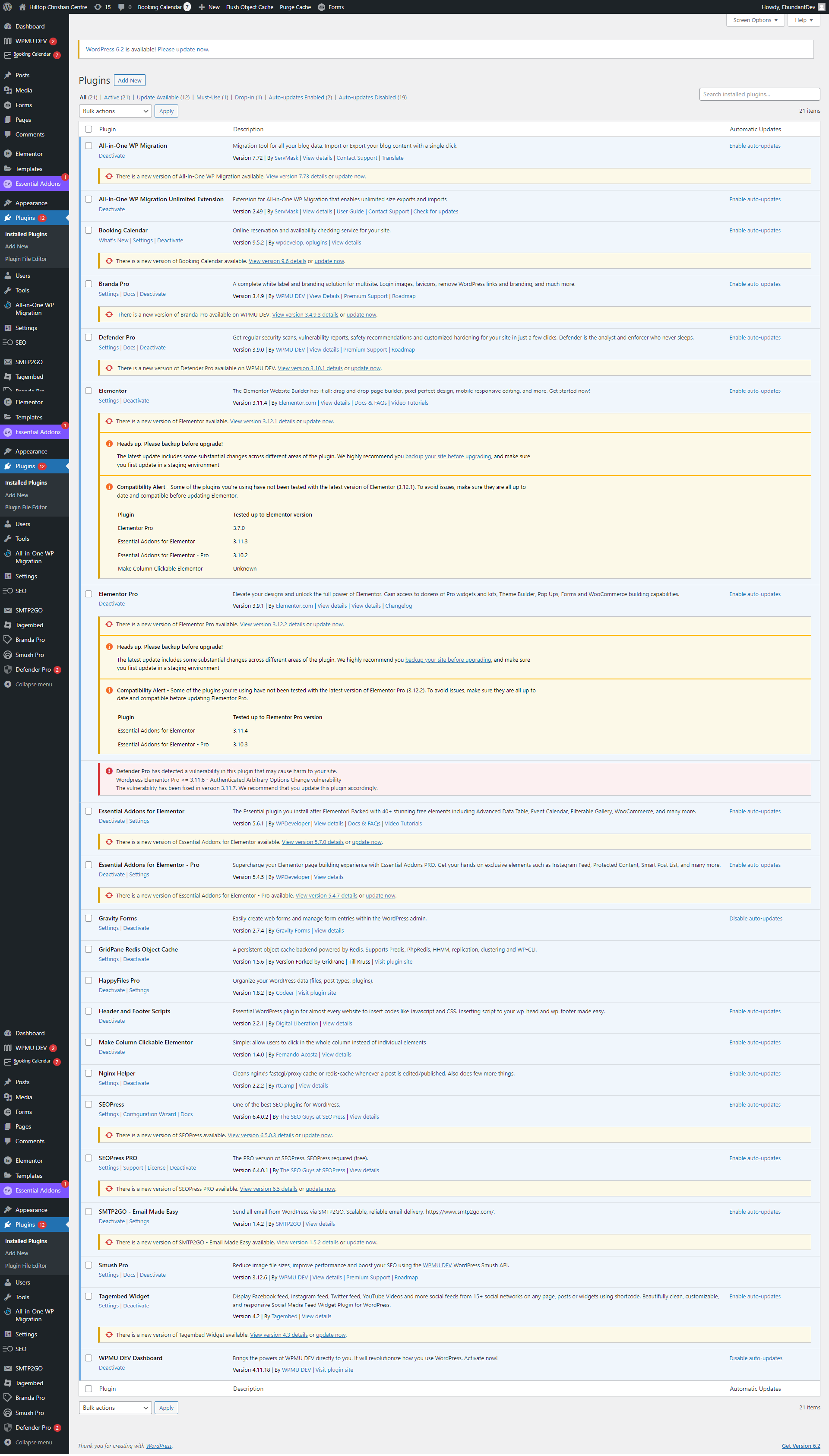829x1456 pixels.
Task: Expand the Screen Options panel
Action: (755, 20)
